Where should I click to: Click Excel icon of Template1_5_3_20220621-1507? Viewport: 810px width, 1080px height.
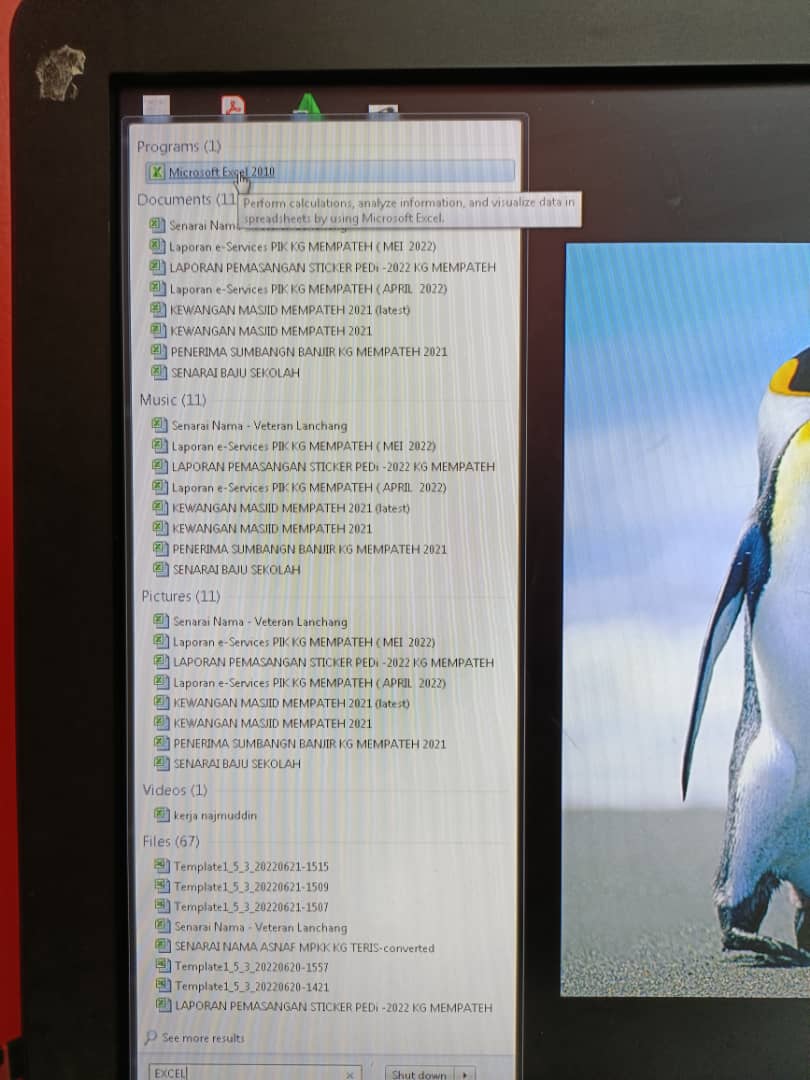pyautogui.click(x=162, y=906)
